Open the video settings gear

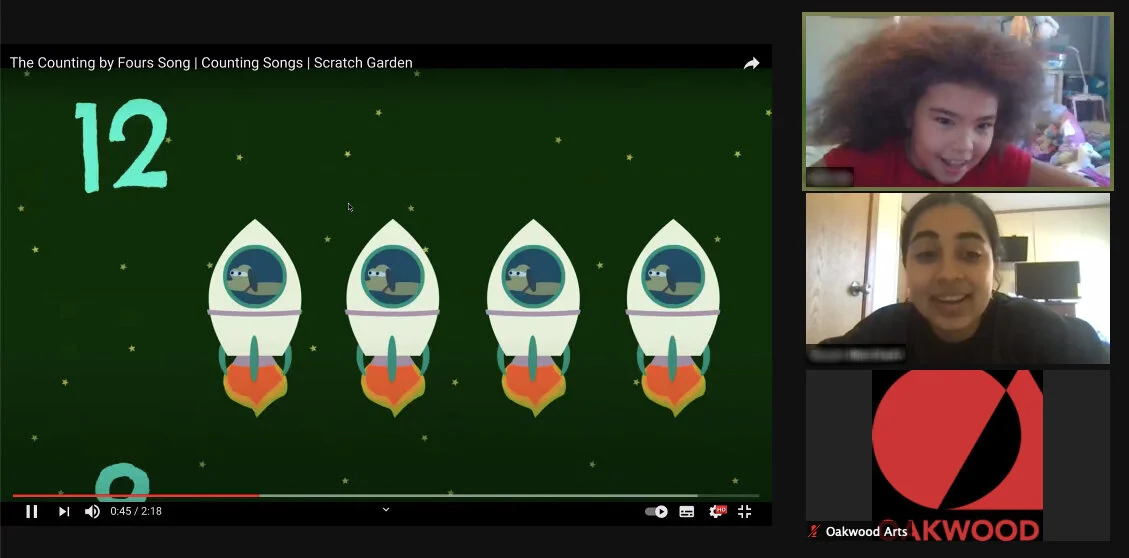pyautogui.click(x=716, y=511)
